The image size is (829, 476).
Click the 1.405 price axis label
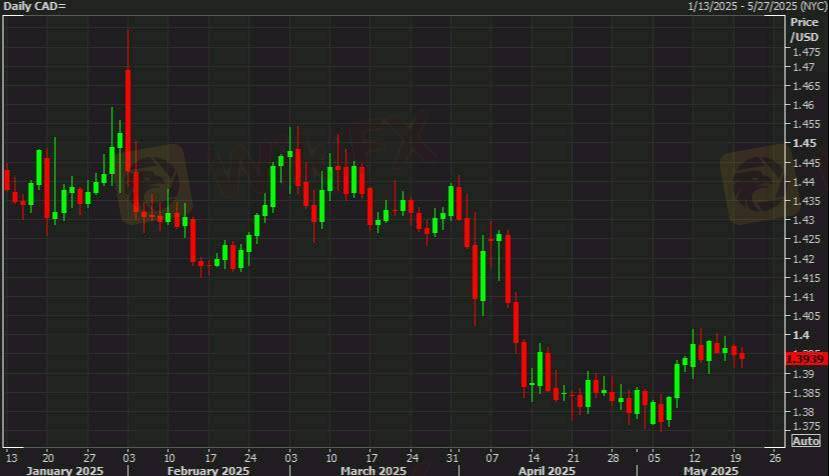(x=807, y=316)
